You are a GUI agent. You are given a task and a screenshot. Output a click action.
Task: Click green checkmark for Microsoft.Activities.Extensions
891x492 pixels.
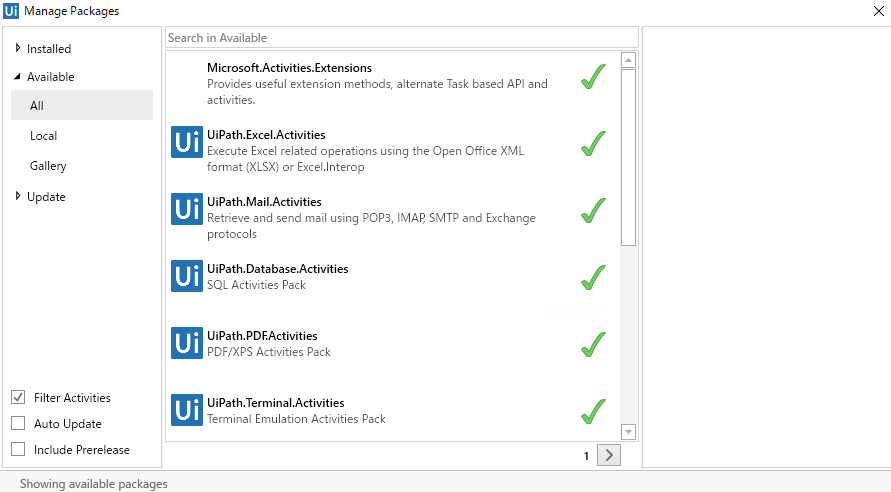click(593, 77)
